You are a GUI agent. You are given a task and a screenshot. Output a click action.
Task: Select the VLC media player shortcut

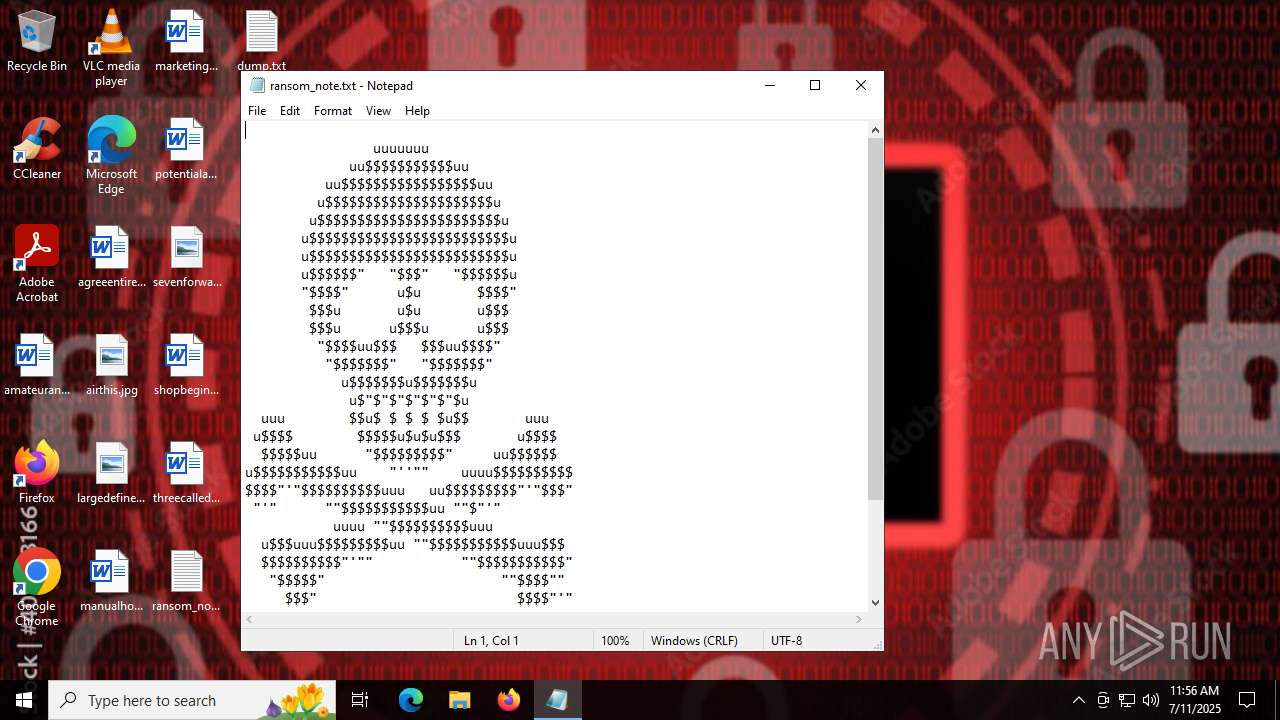[111, 48]
